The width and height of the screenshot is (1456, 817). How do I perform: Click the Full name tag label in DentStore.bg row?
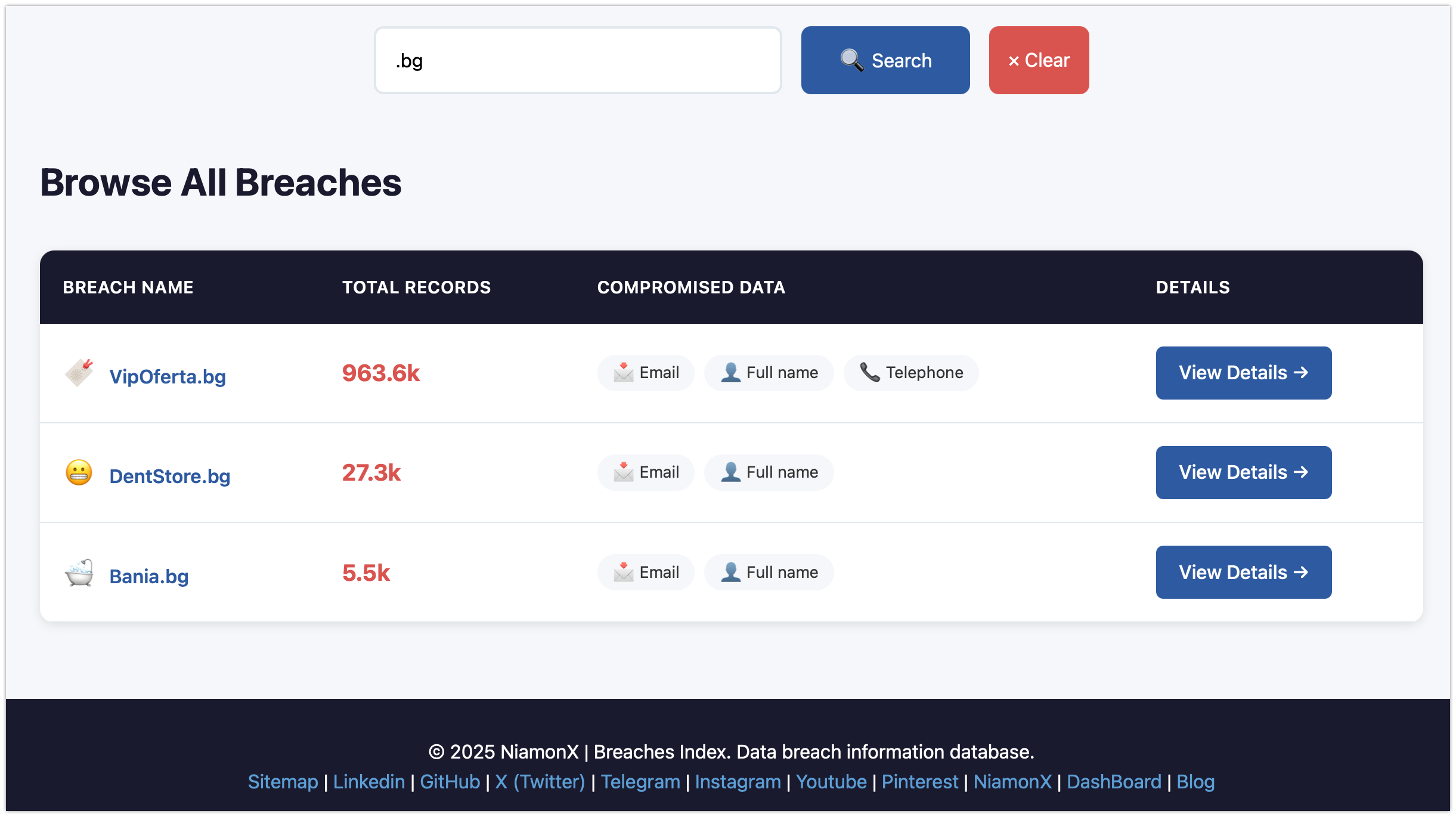[x=782, y=472]
